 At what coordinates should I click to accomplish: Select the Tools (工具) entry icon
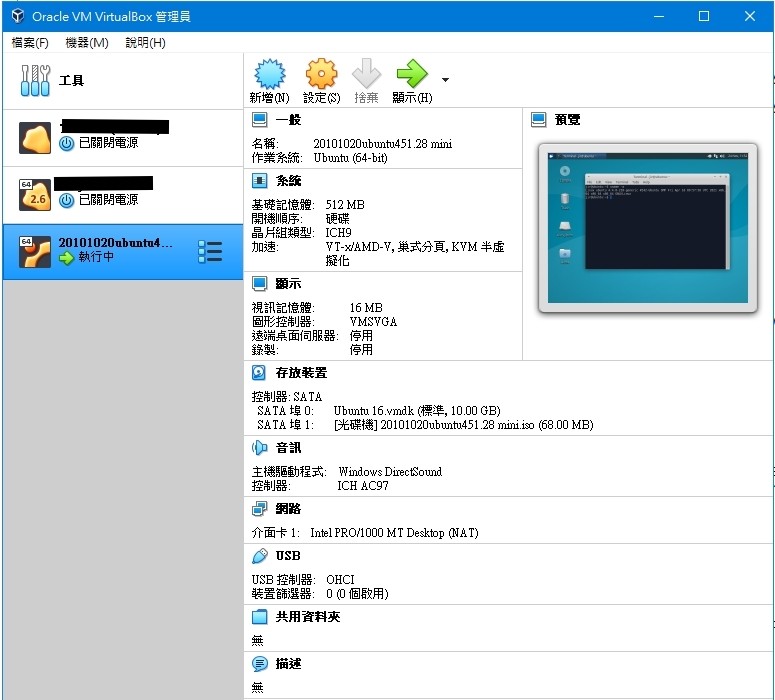(x=35, y=81)
